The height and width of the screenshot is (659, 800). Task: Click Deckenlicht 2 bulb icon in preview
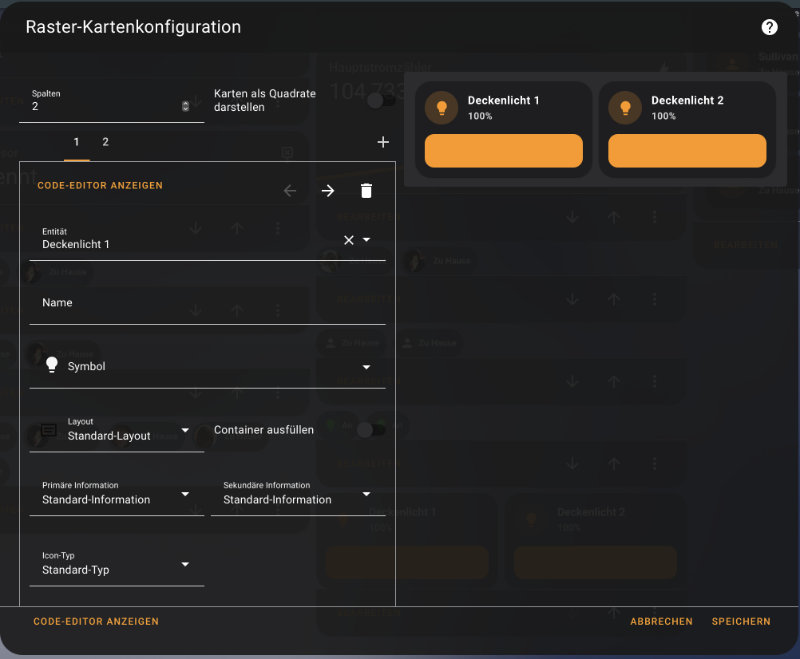tap(625, 108)
